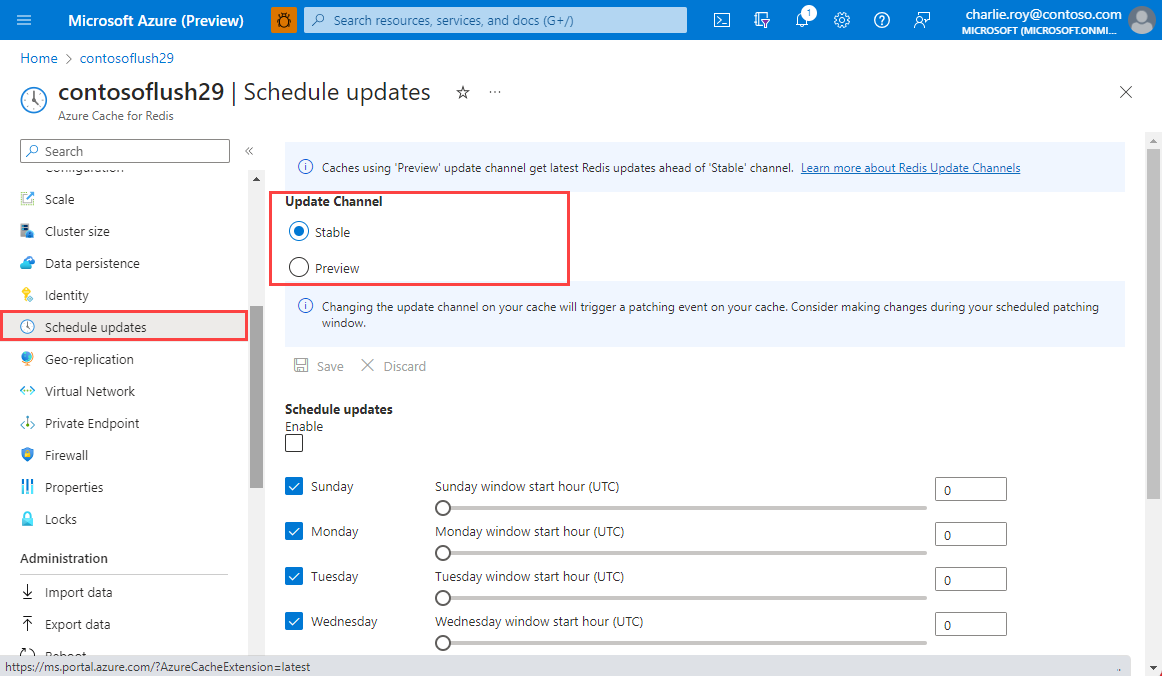
Task: Open the Firewall settings icon
Action: coord(27,454)
